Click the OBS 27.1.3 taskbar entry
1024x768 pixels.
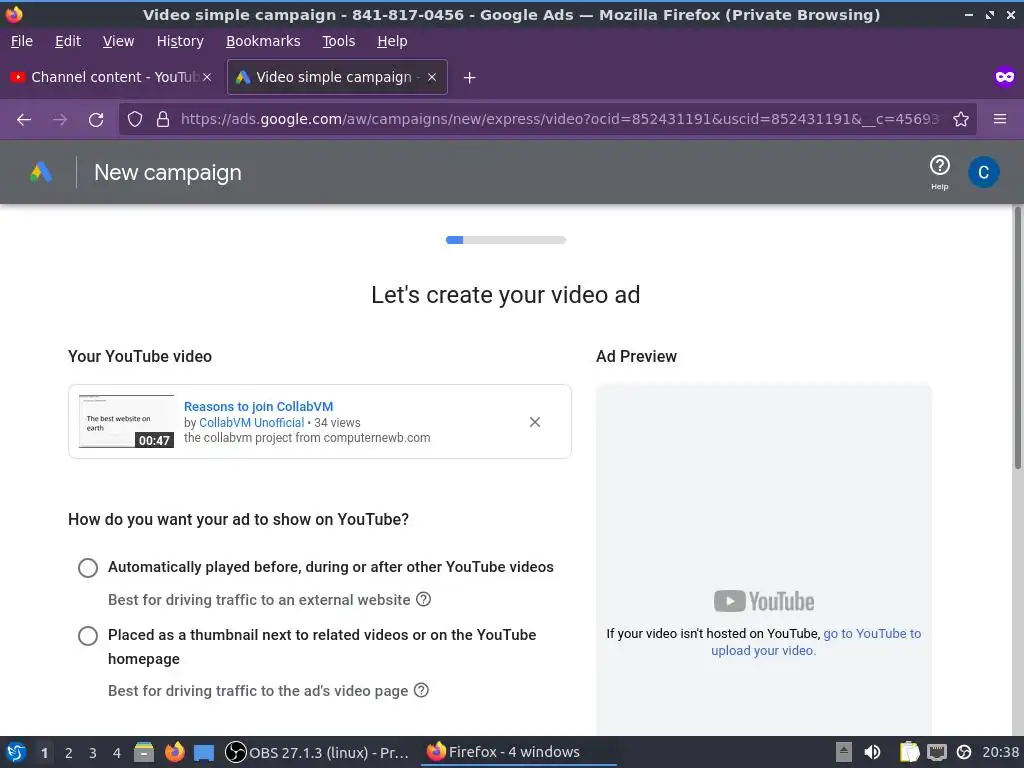coord(317,752)
